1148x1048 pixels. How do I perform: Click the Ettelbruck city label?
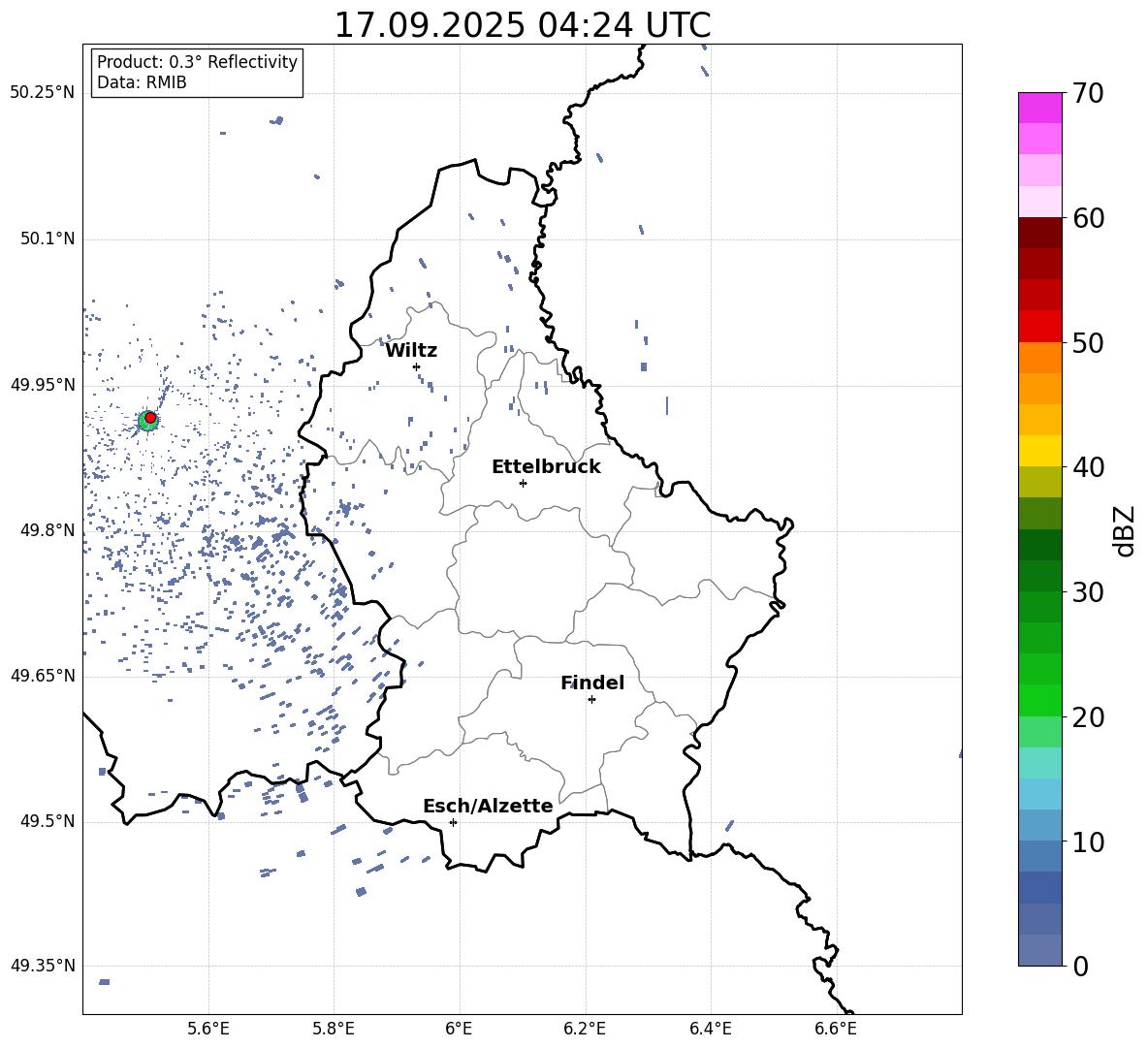[546, 467]
